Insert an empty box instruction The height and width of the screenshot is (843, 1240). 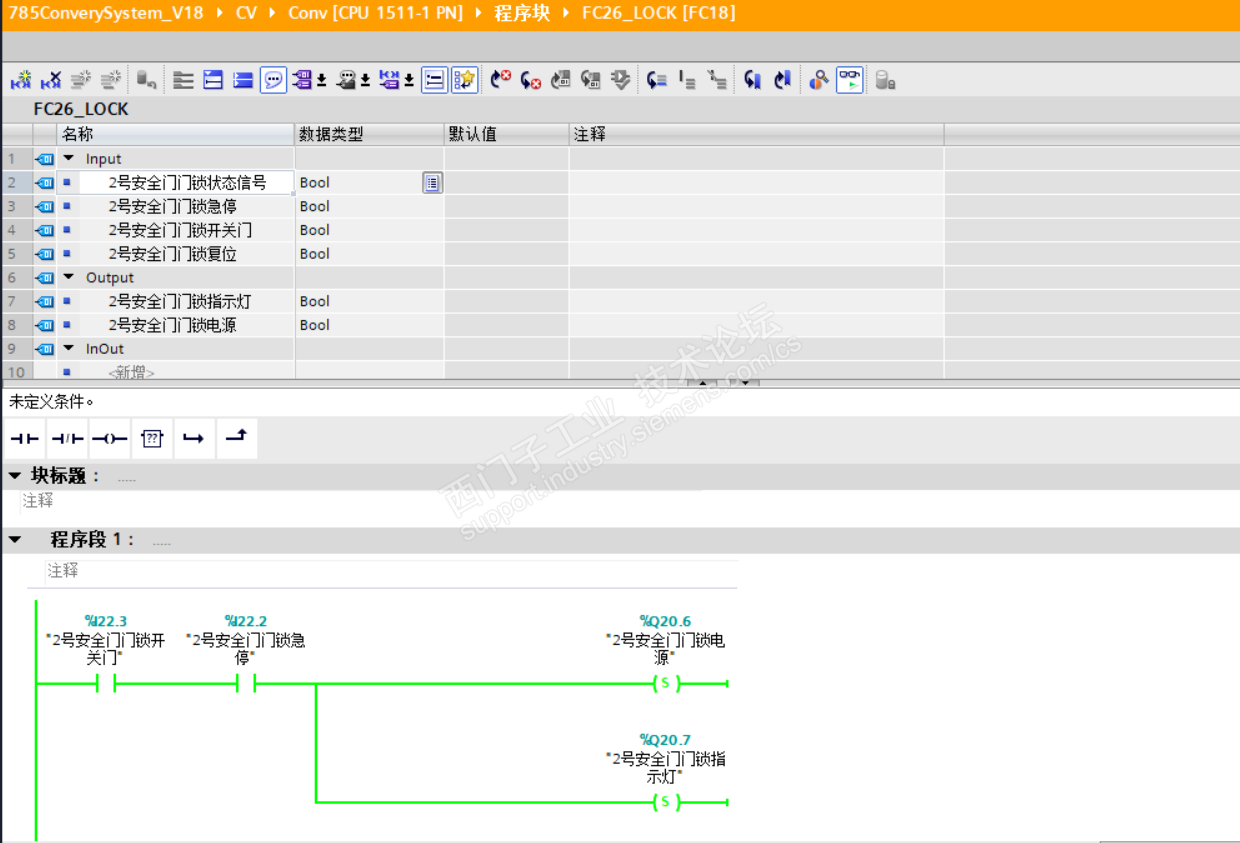tap(152, 439)
